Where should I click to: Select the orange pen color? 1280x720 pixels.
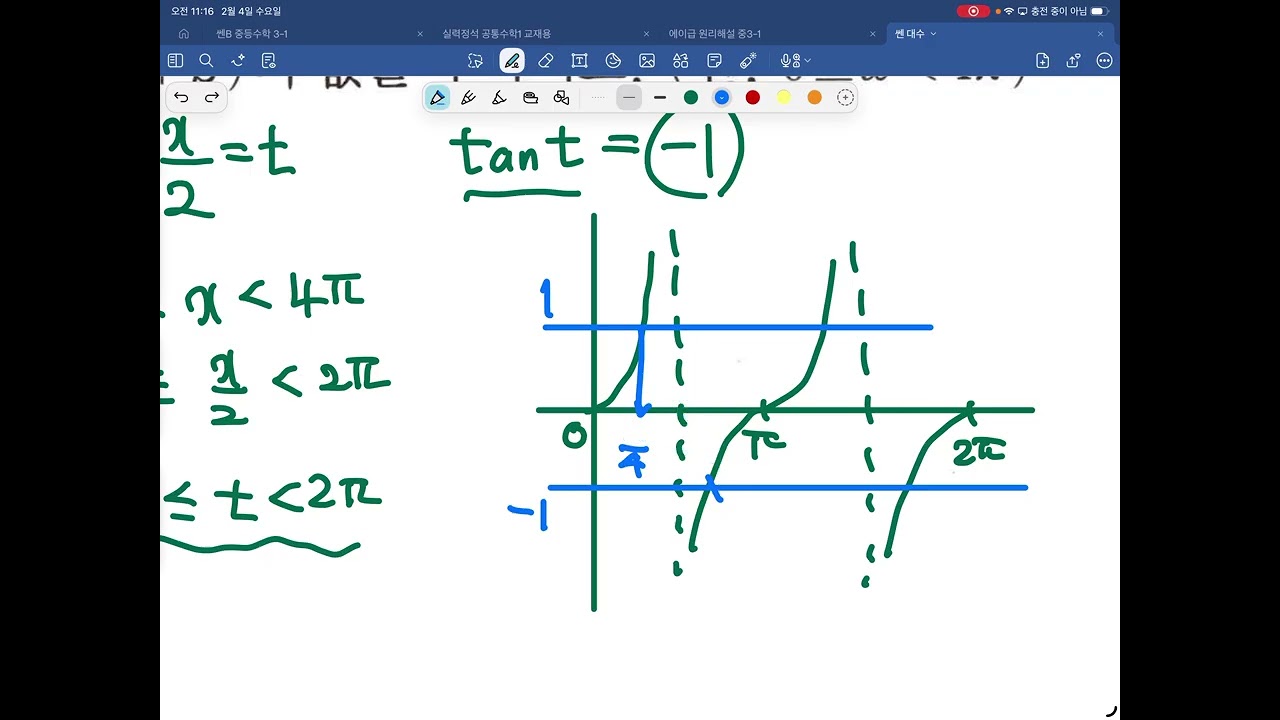[x=815, y=97]
